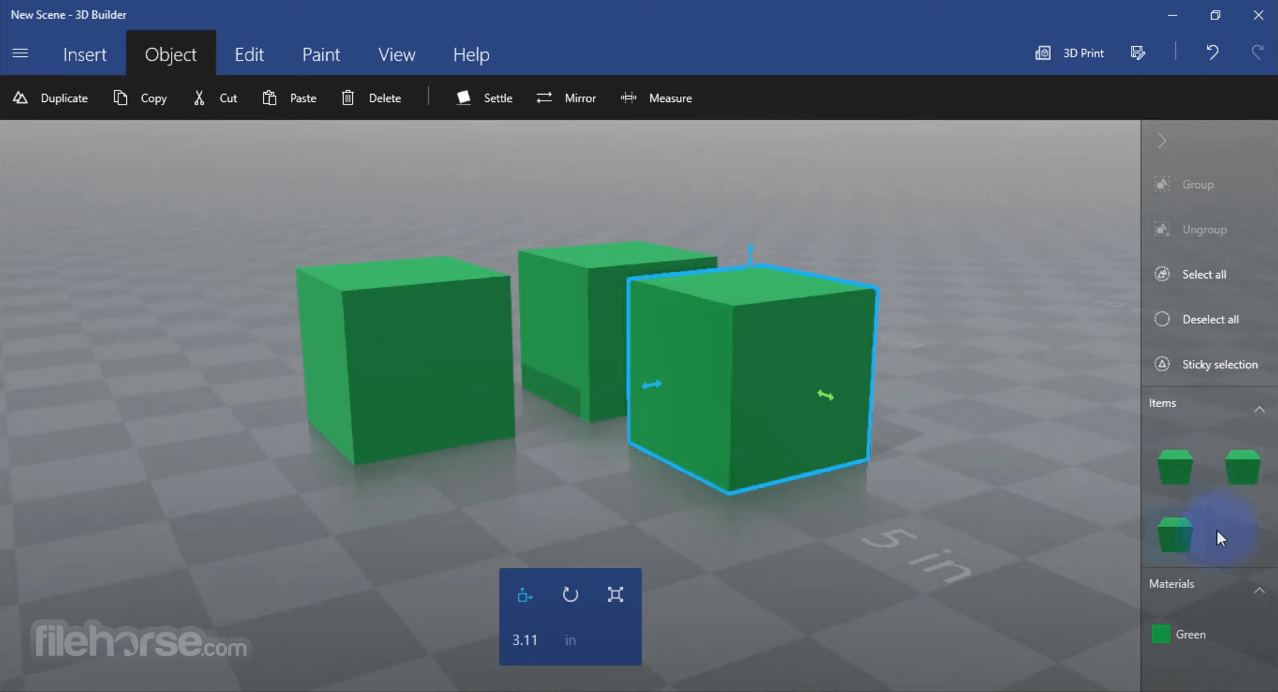Switch to the Paint tab
Viewport: 1278px width, 692px height.
click(321, 55)
